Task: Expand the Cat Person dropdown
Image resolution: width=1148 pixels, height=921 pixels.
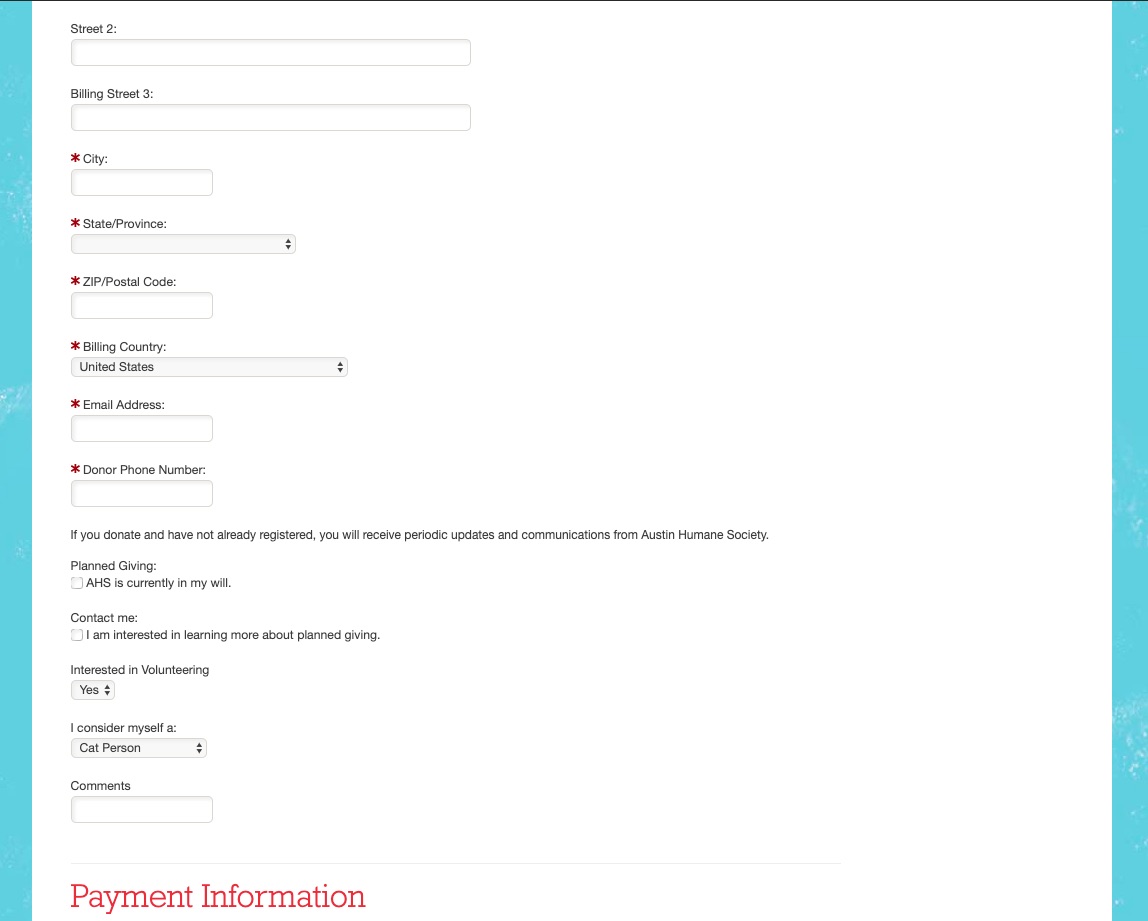Action: 139,748
